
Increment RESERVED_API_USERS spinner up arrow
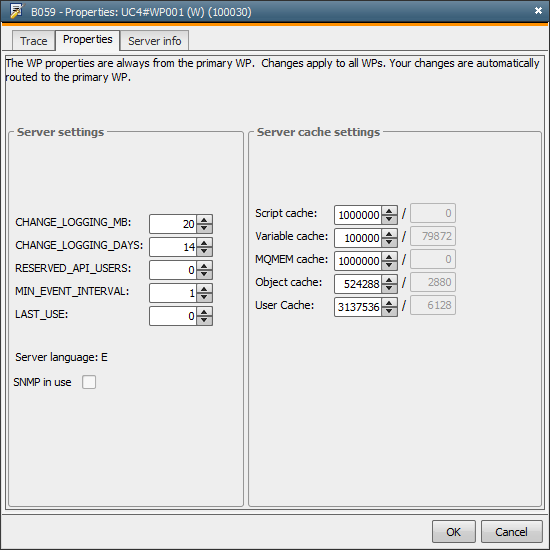click(x=204, y=266)
